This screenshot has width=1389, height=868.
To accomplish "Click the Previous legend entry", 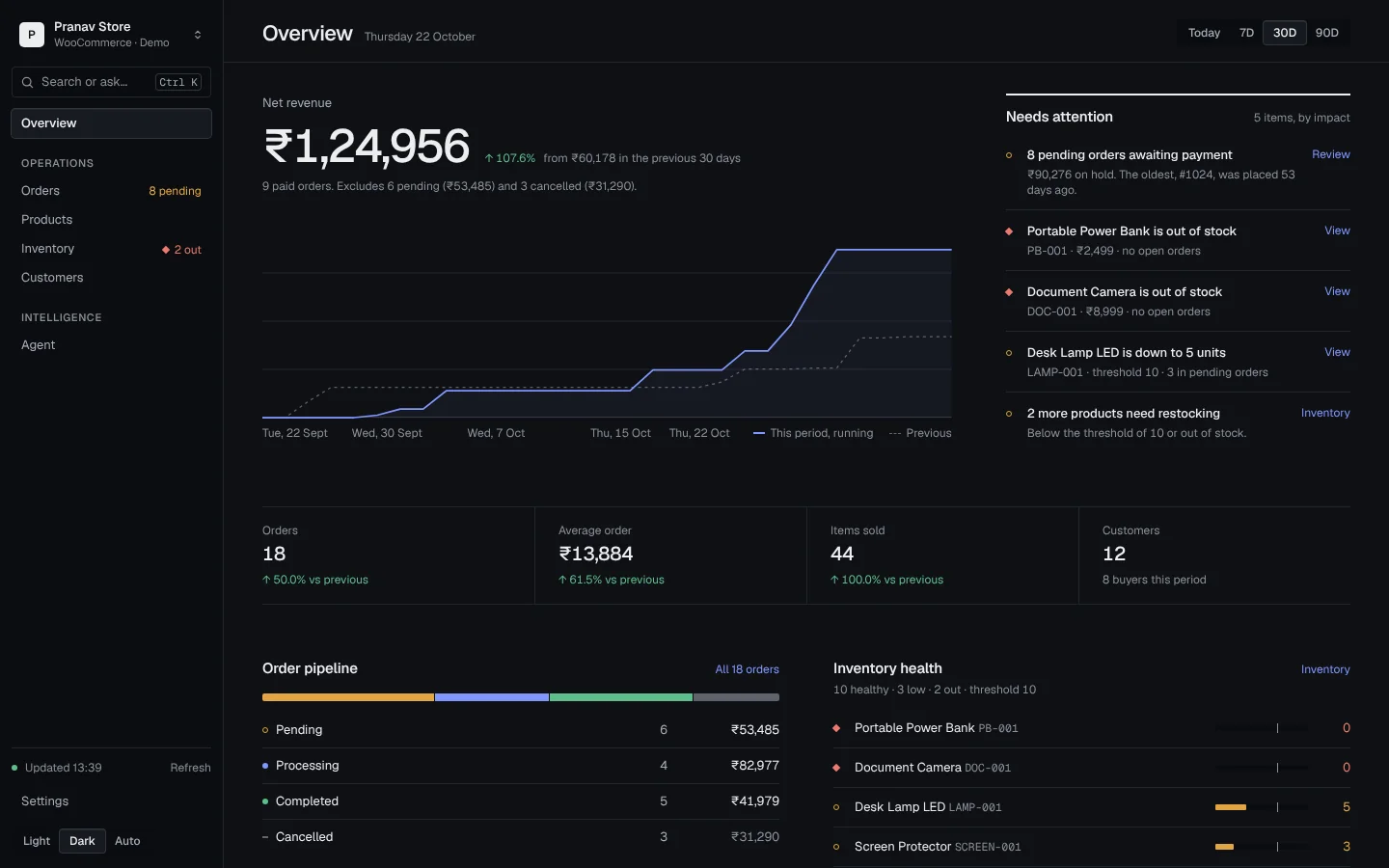I will pos(920,433).
